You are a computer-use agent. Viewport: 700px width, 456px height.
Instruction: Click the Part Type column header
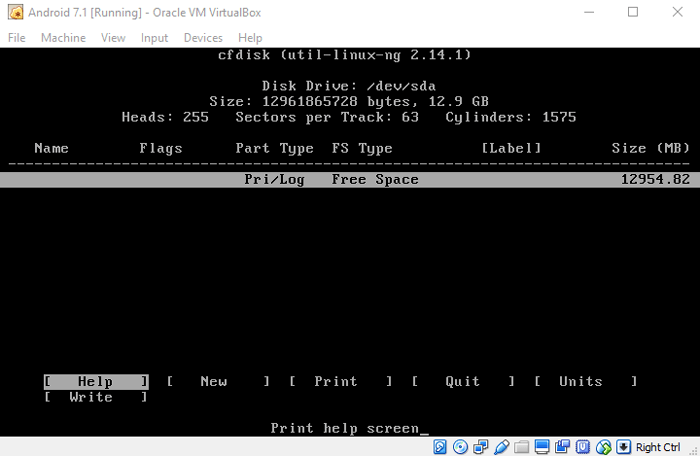point(275,149)
